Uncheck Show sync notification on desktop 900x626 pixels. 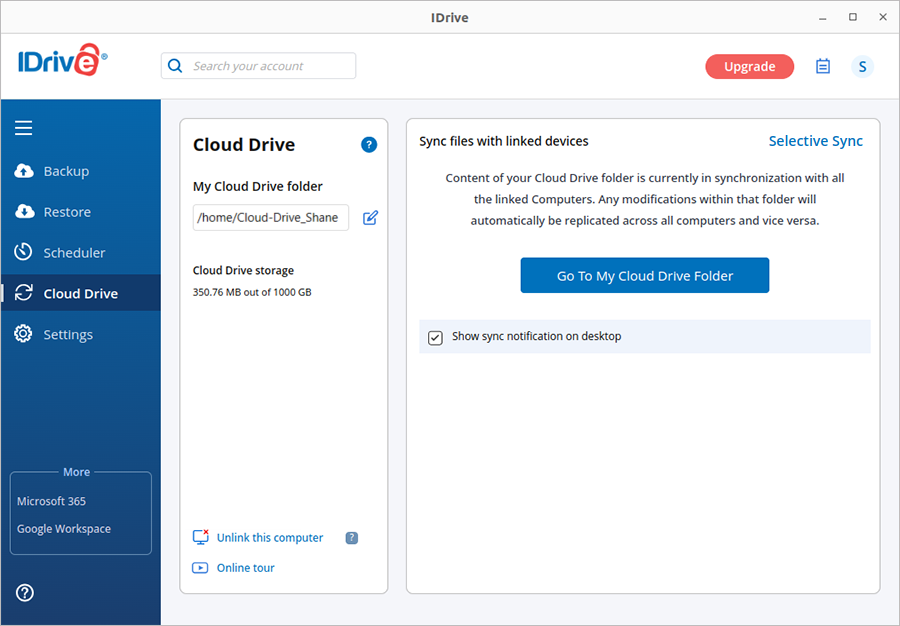[x=435, y=337]
